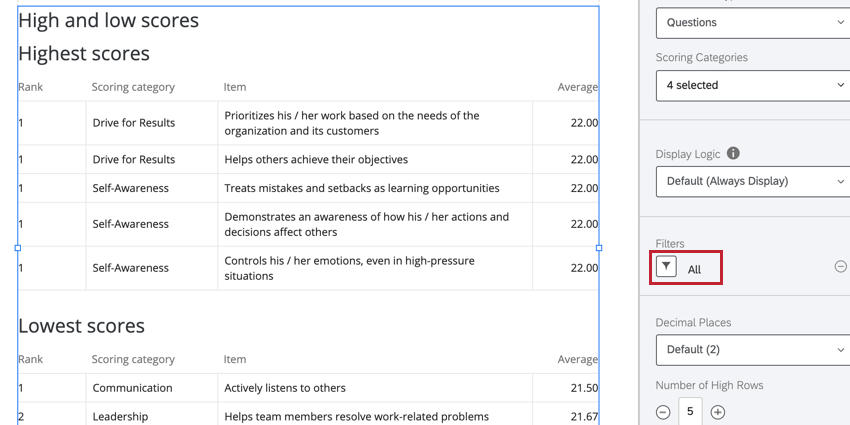This screenshot has width=850, height=425.
Task: Click the filter funnel icon
Action: [x=667, y=267]
